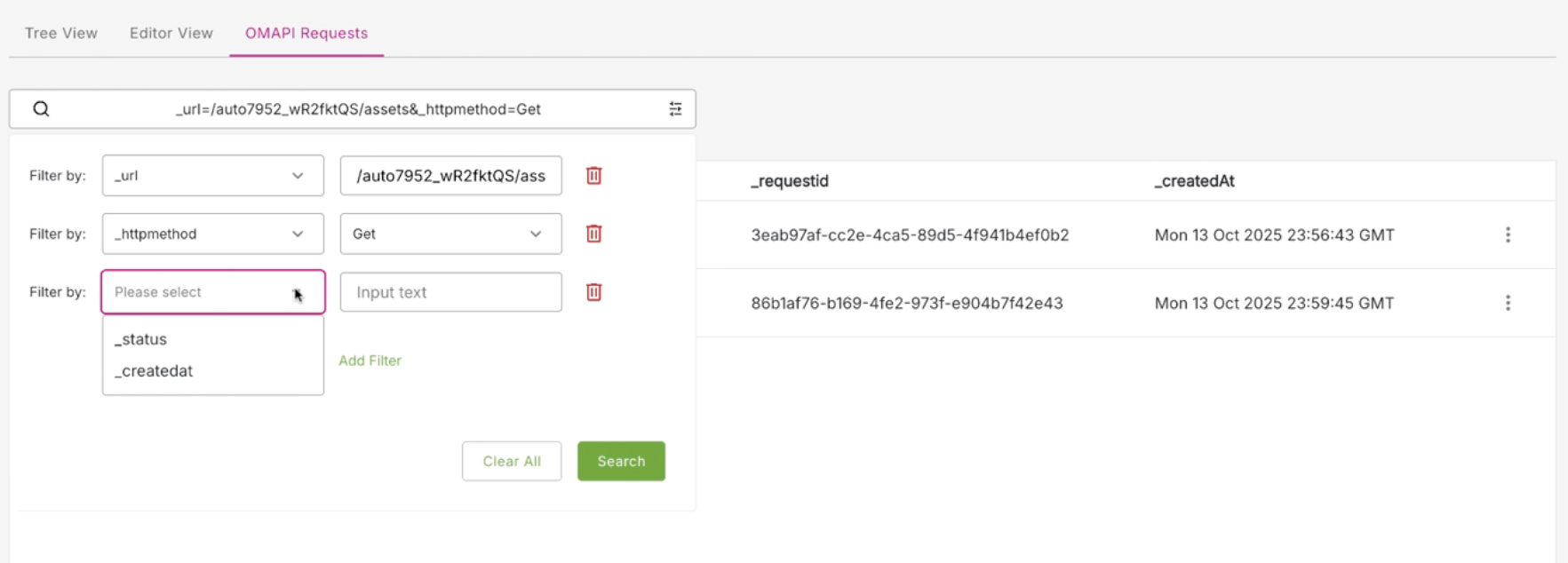Remove the _httpmethod filter row
Image resolution: width=1568 pixels, height=563 pixels.
point(593,234)
